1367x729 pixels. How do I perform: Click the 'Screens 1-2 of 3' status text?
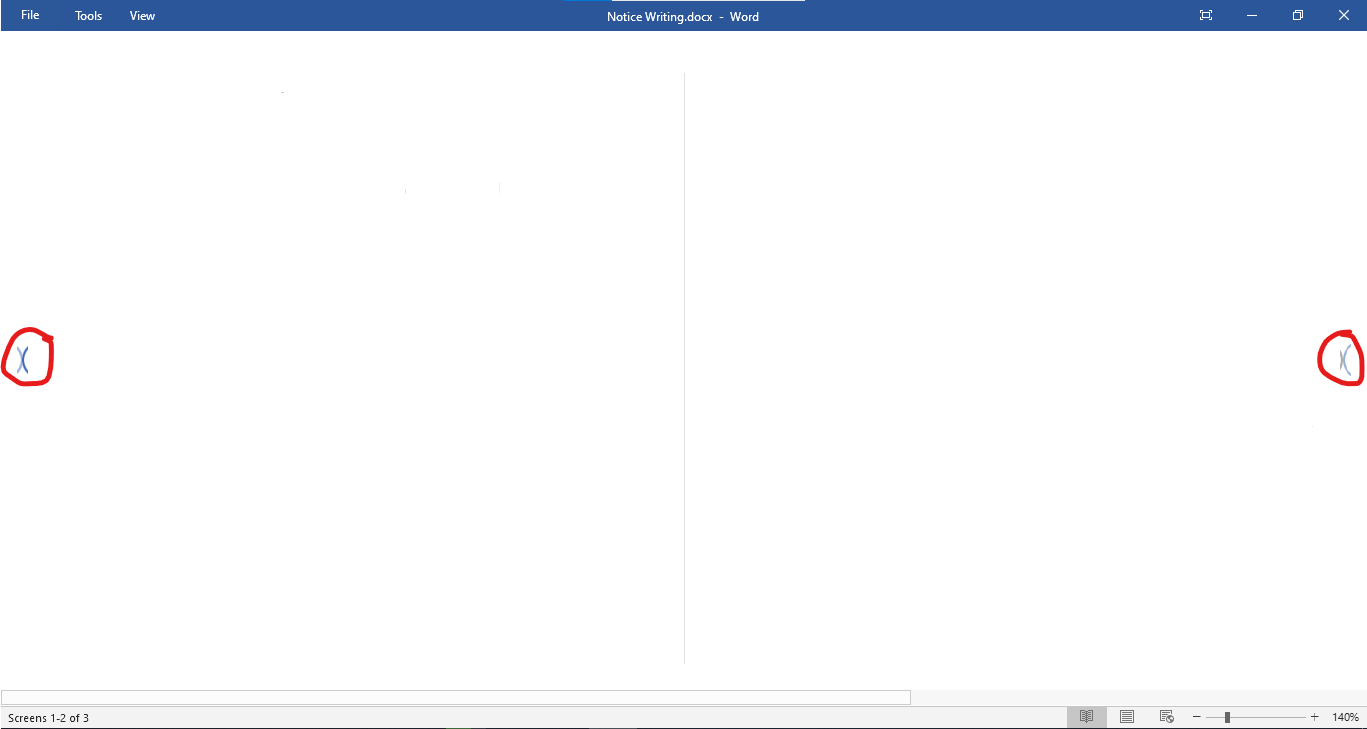pos(48,718)
